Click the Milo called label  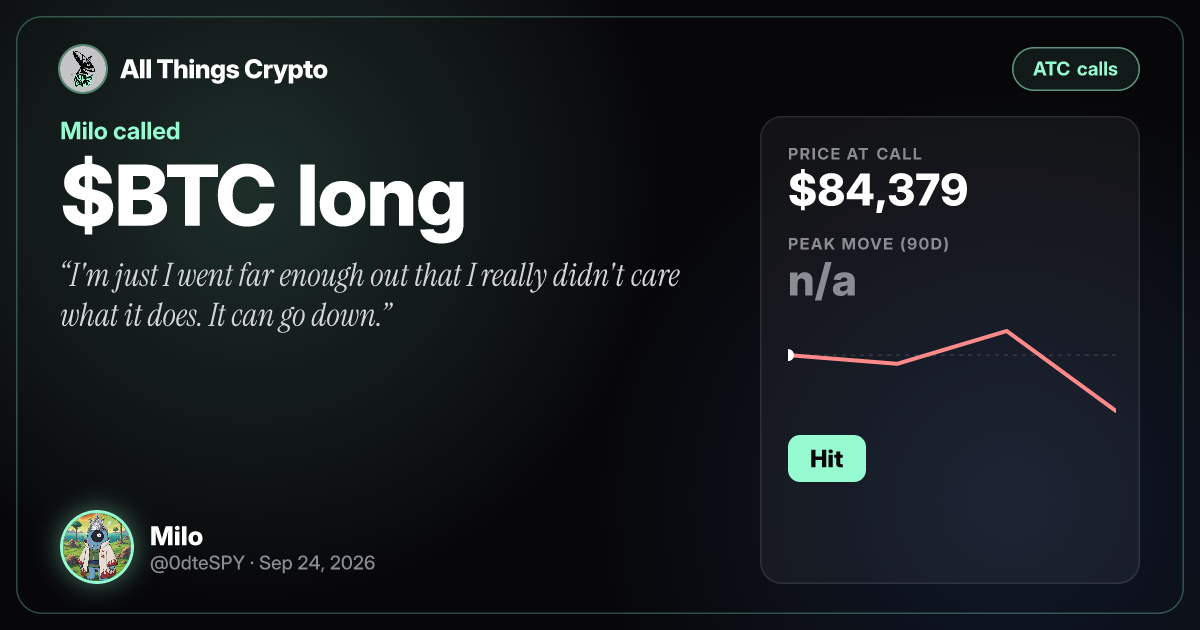(x=120, y=130)
